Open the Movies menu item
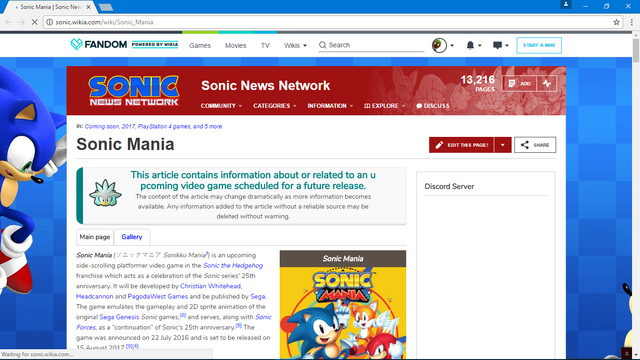The height and width of the screenshot is (360, 640). tap(236, 45)
